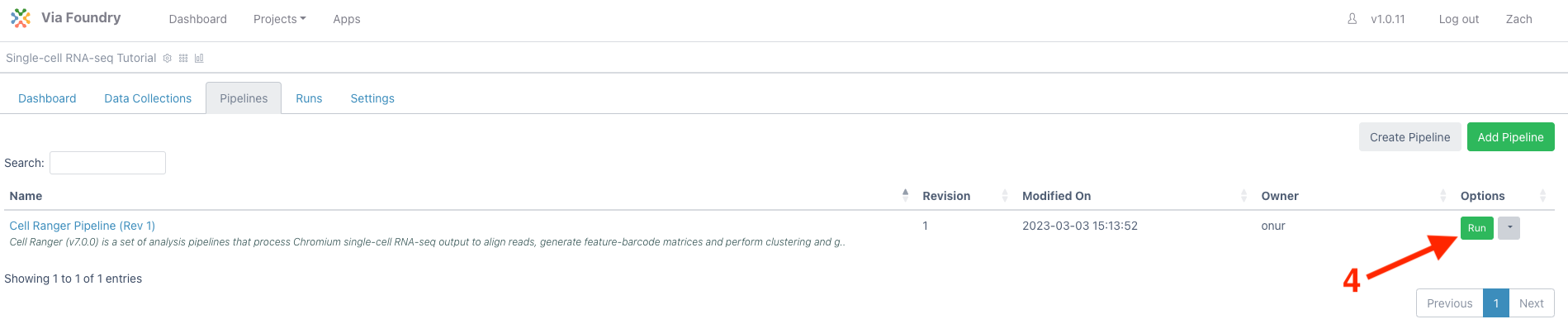Sort by Revision column arrows
Viewport: 1568px width, 324px height.
click(x=1005, y=195)
